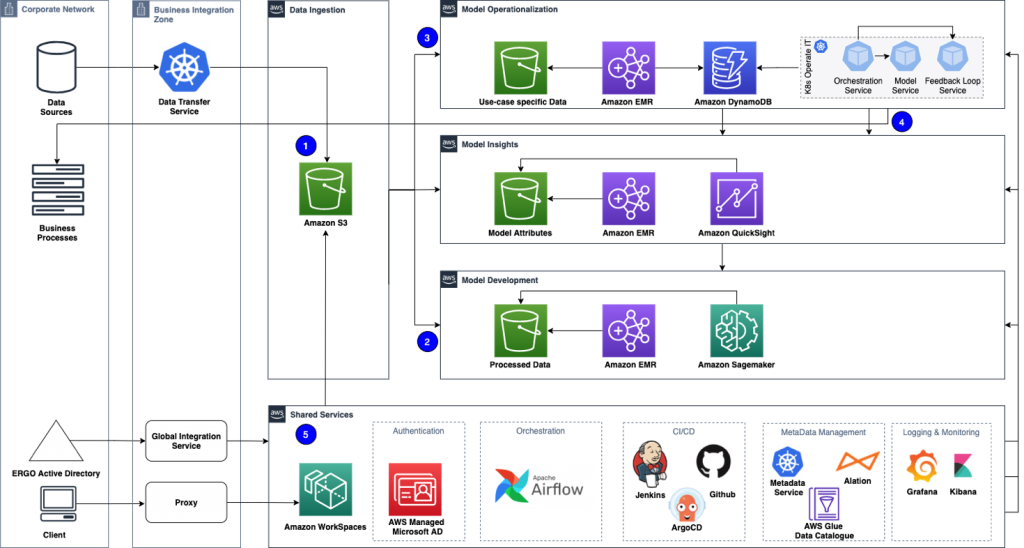Select the line chart icon in Model Insights

(735, 198)
